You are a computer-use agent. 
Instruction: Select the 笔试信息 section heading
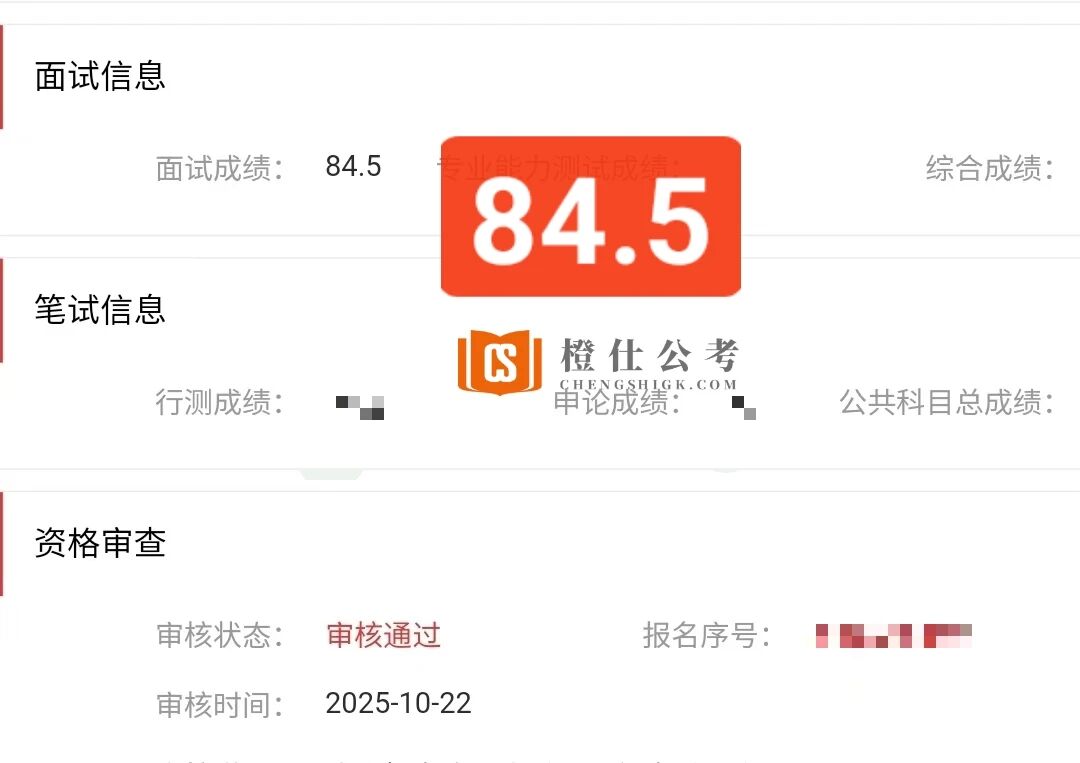tap(101, 309)
